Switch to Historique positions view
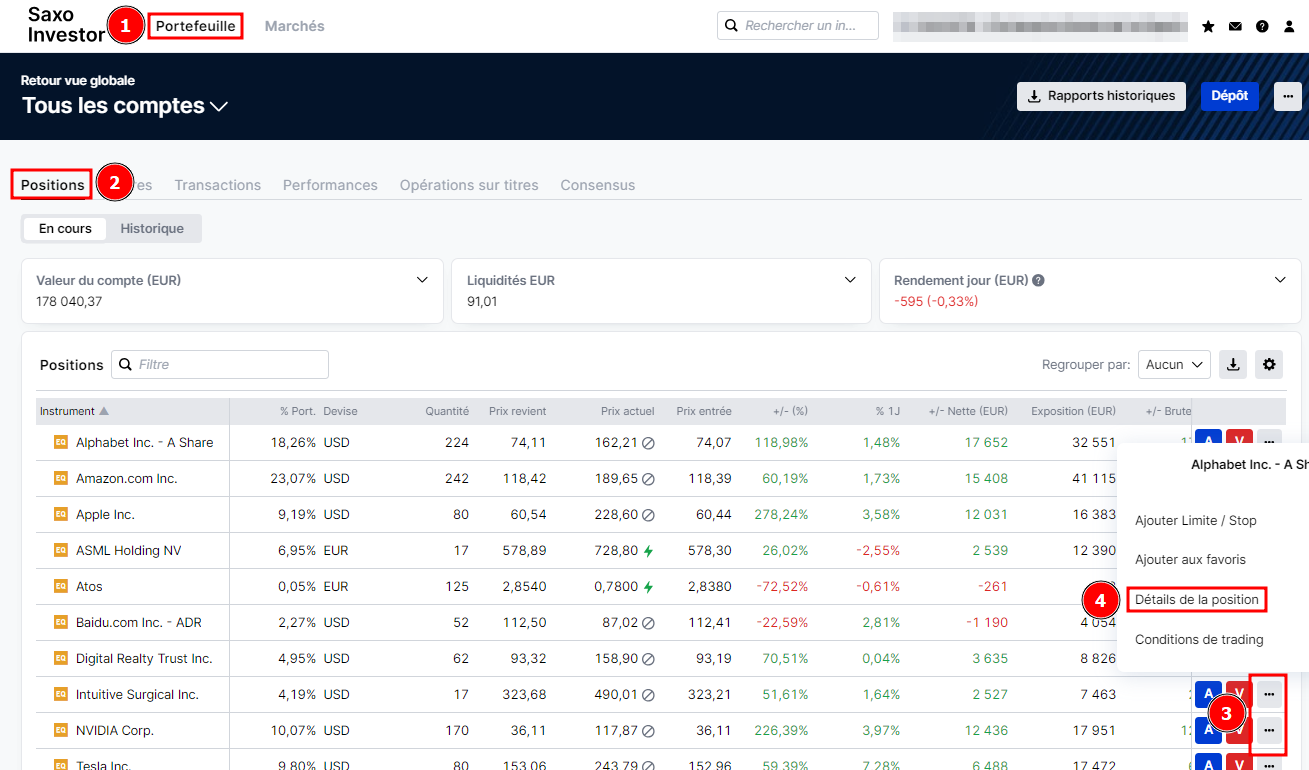Image resolution: width=1309 pixels, height=770 pixels. 152,228
